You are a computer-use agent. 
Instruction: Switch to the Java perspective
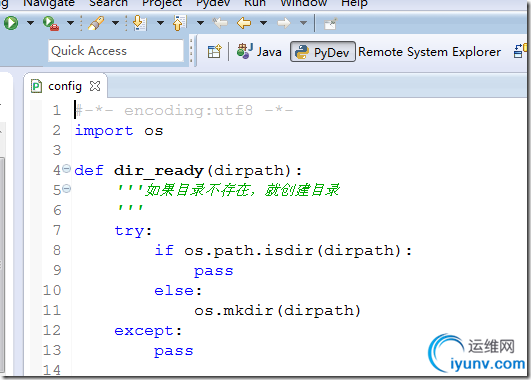point(259,51)
